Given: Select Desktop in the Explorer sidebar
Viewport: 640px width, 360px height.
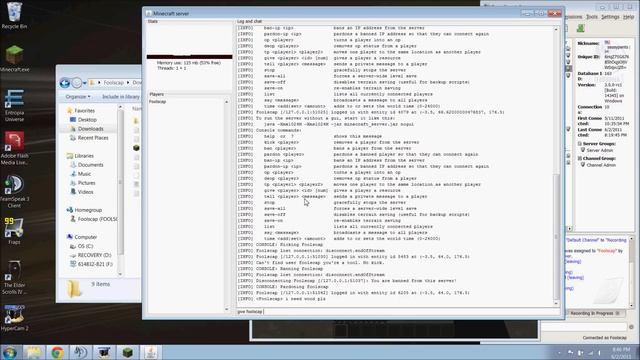Looking at the screenshot, I should click(x=87, y=120).
